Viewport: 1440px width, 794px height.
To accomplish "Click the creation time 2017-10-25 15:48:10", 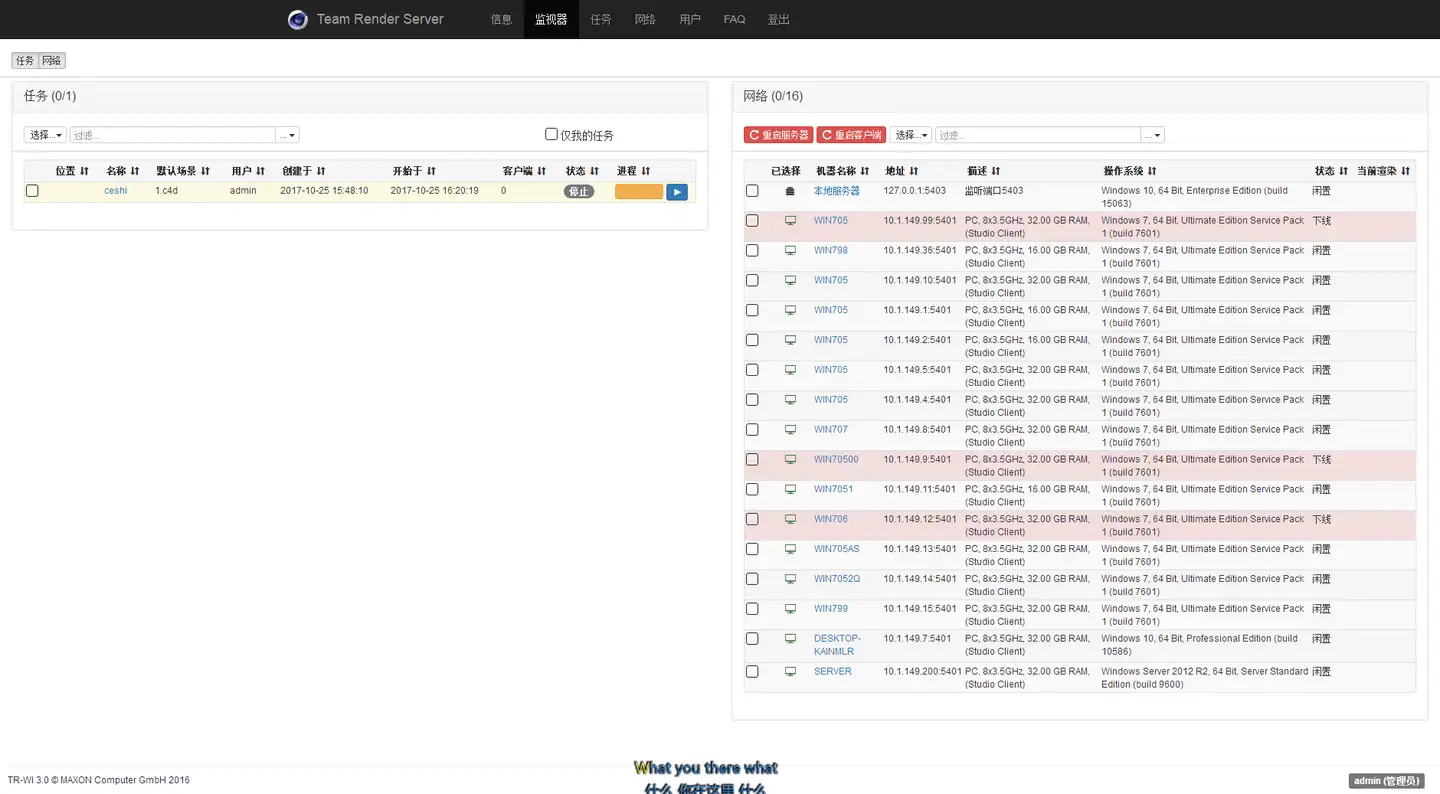I will [x=324, y=191].
